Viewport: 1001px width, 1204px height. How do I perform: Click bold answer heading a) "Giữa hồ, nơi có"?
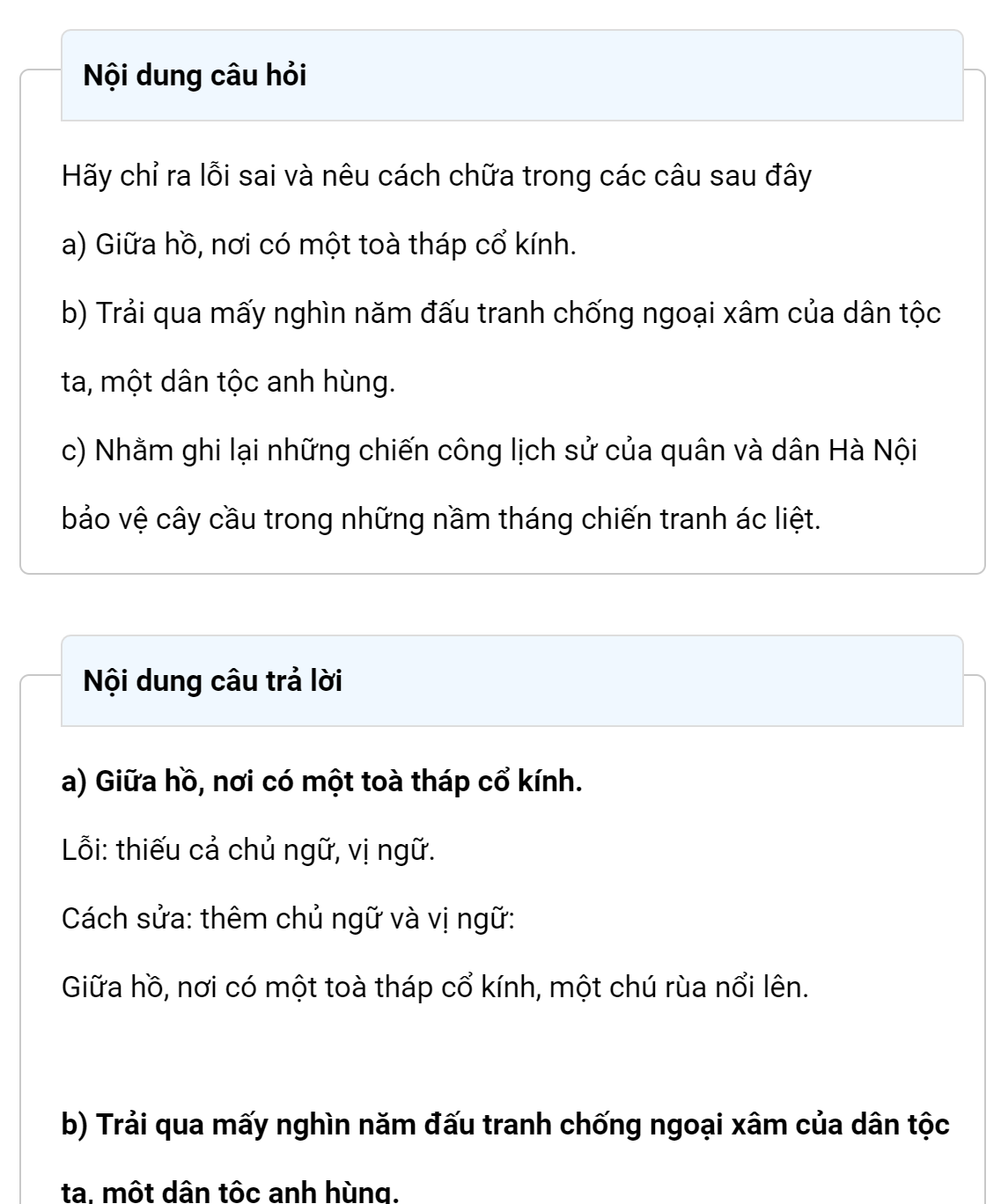(x=321, y=782)
